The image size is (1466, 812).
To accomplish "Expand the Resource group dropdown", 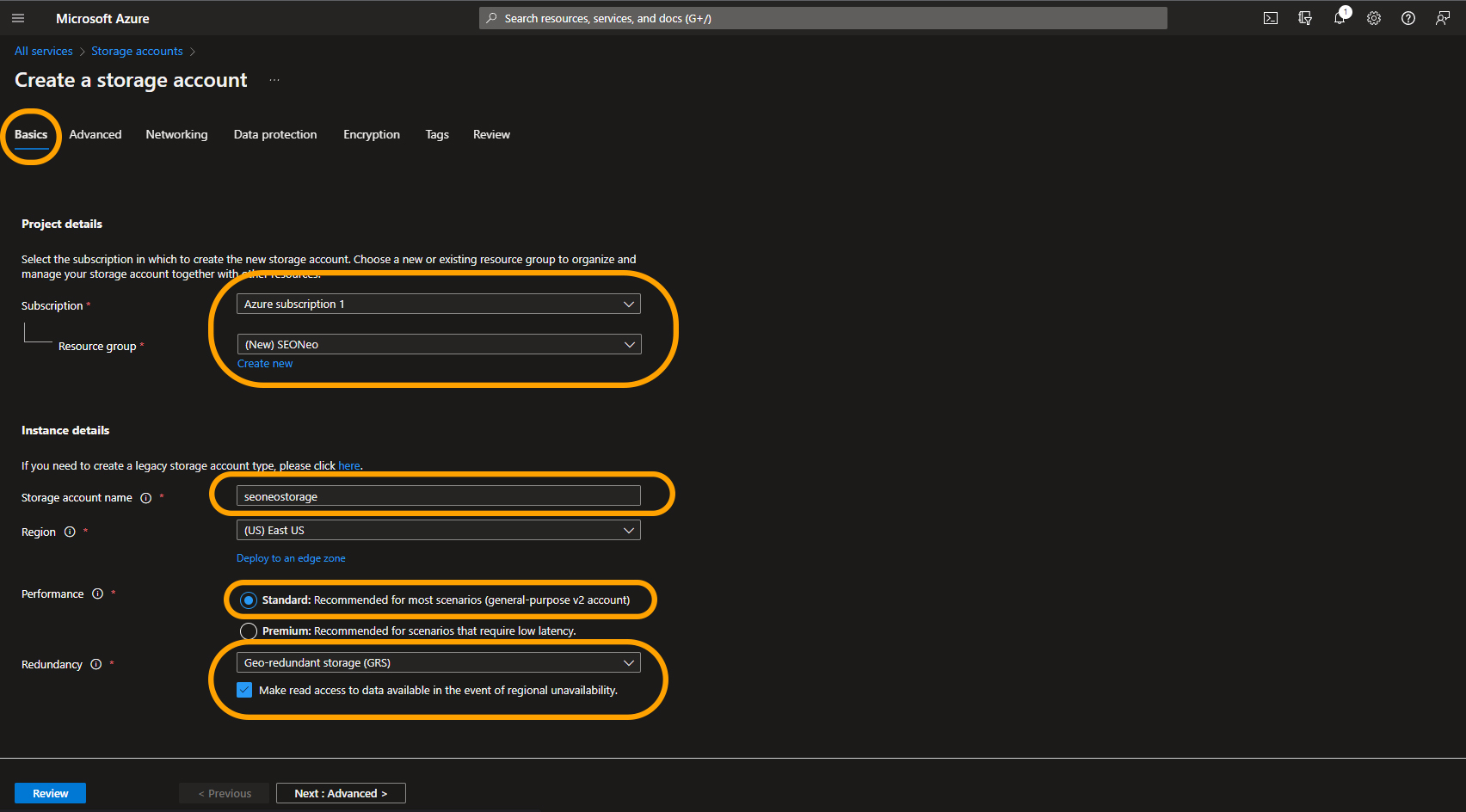I will [x=439, y=344].
